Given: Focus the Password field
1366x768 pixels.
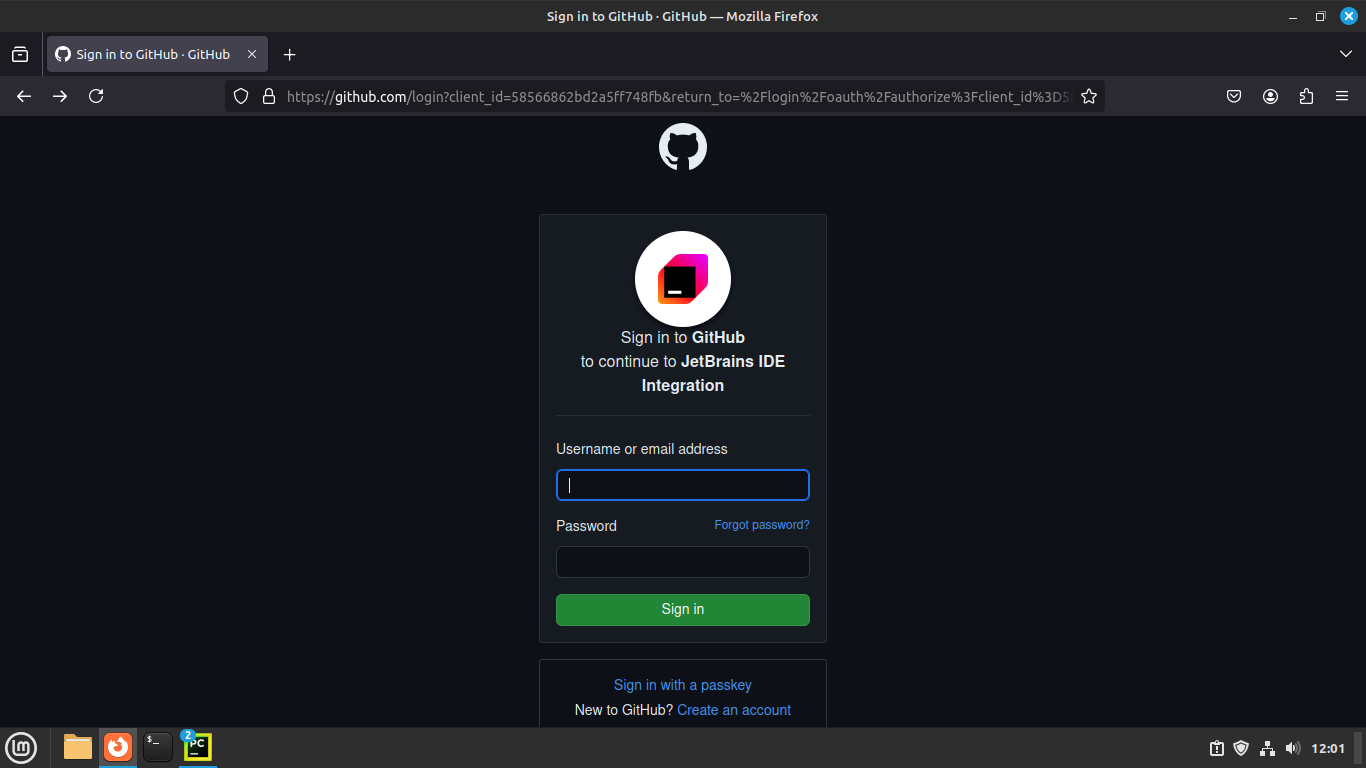Looking at the screenshot, I should click(683, 562).
